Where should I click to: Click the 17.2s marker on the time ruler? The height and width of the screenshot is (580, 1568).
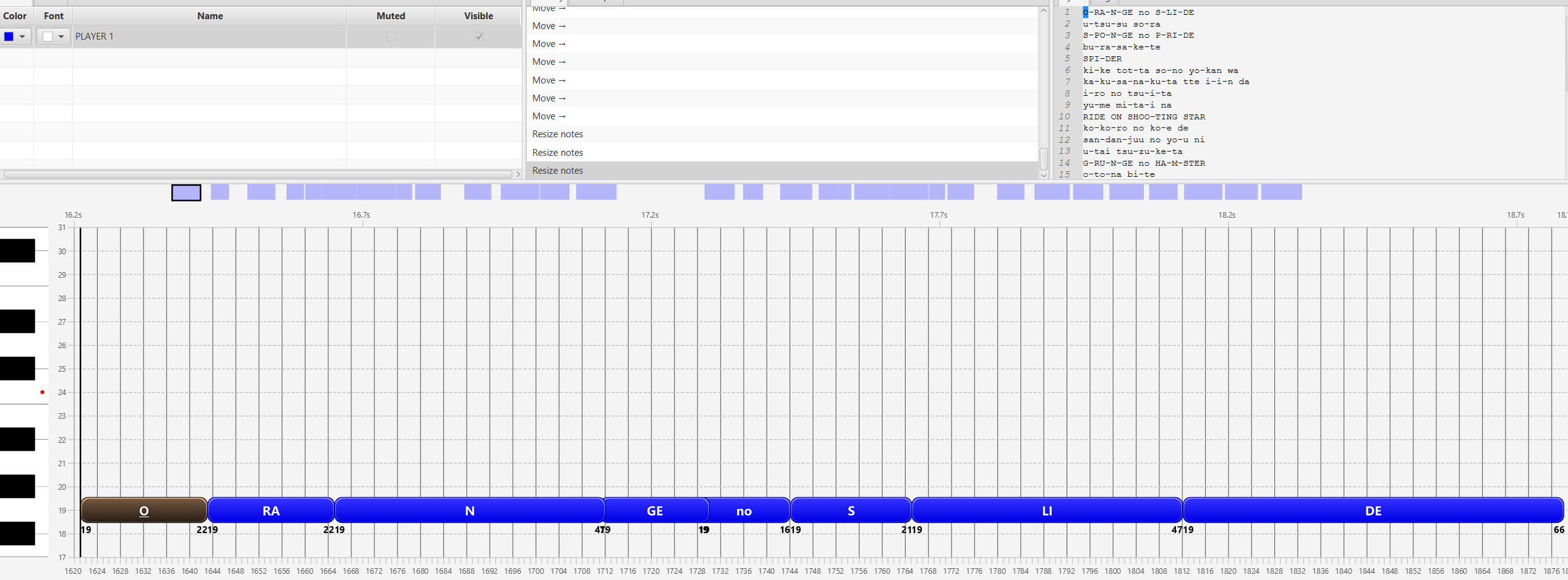pyautogui.click(x=650, y=215)
